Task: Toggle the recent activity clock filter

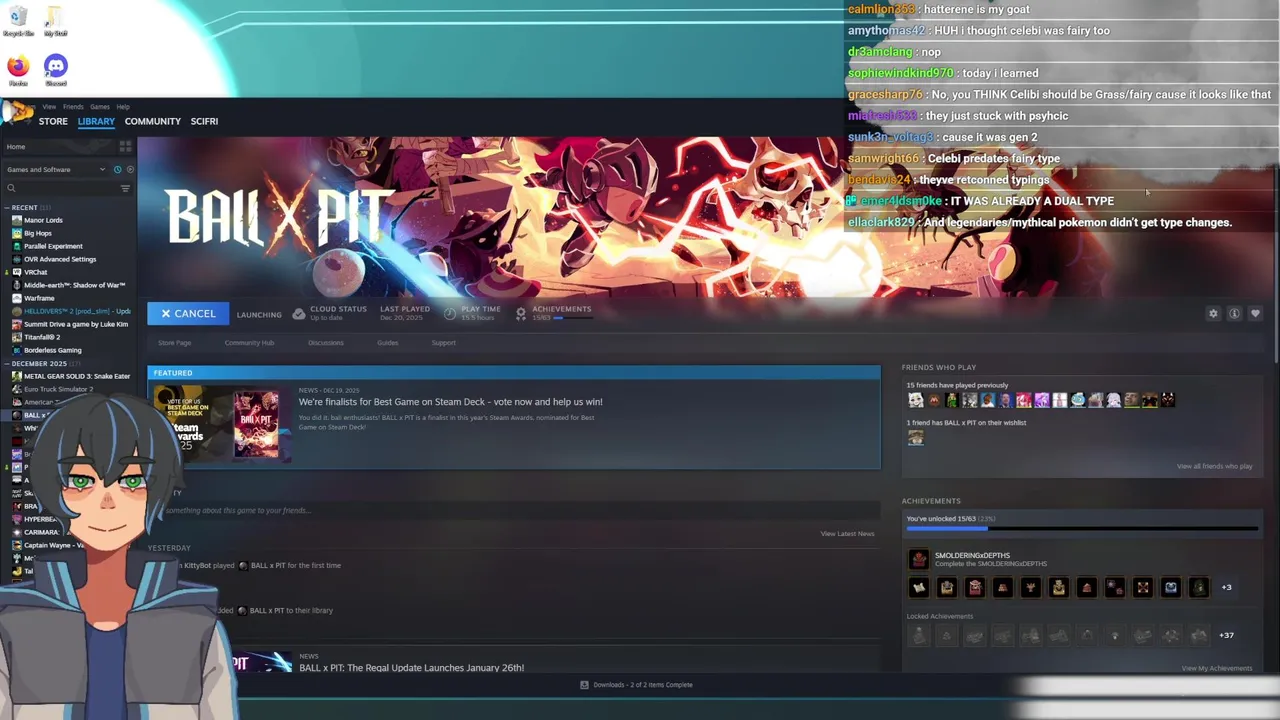Action: pos(117,169)
